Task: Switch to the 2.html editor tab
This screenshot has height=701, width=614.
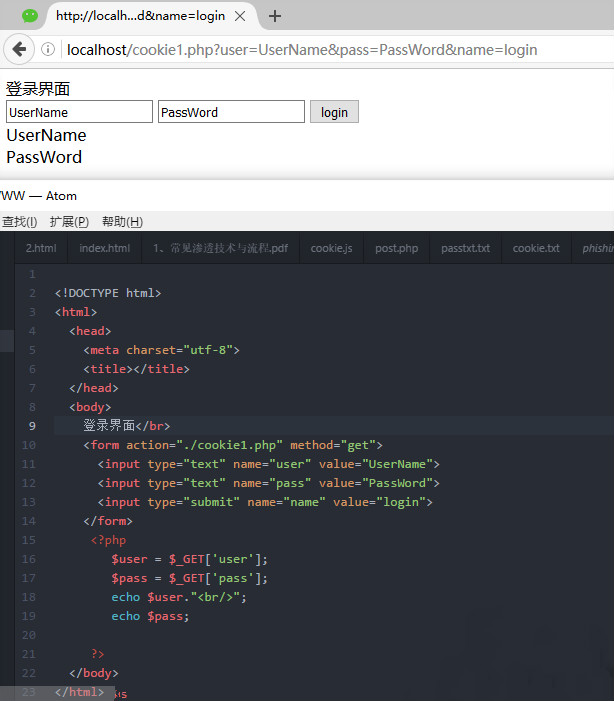Action: click(x=41, y=248)
